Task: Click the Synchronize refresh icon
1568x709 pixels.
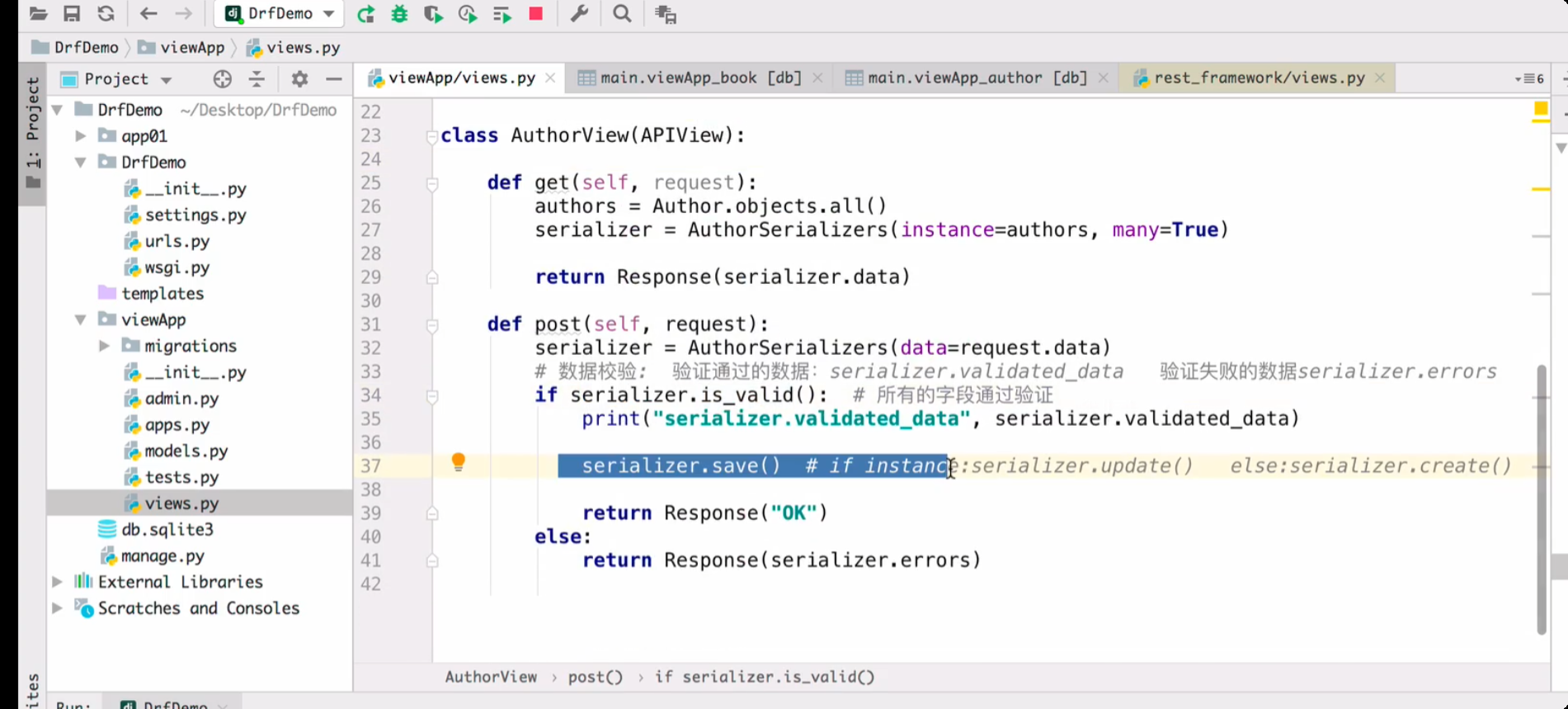Action: click(x=106, y=14)
